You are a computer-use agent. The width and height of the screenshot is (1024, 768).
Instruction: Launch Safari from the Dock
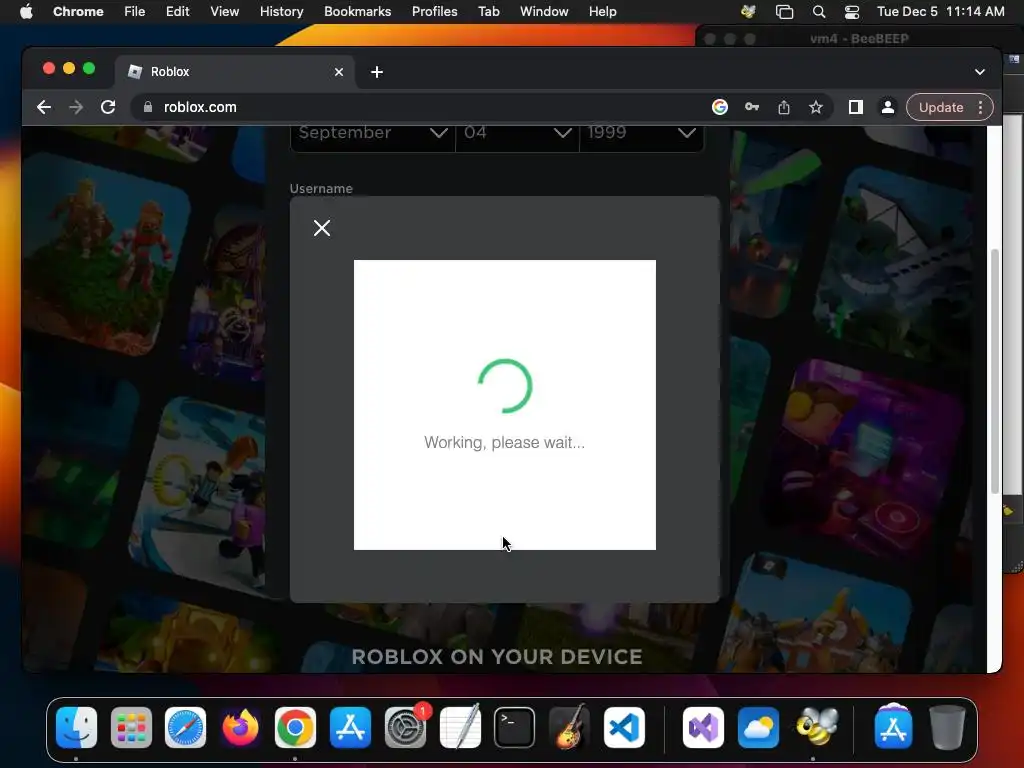coord(185,727)
